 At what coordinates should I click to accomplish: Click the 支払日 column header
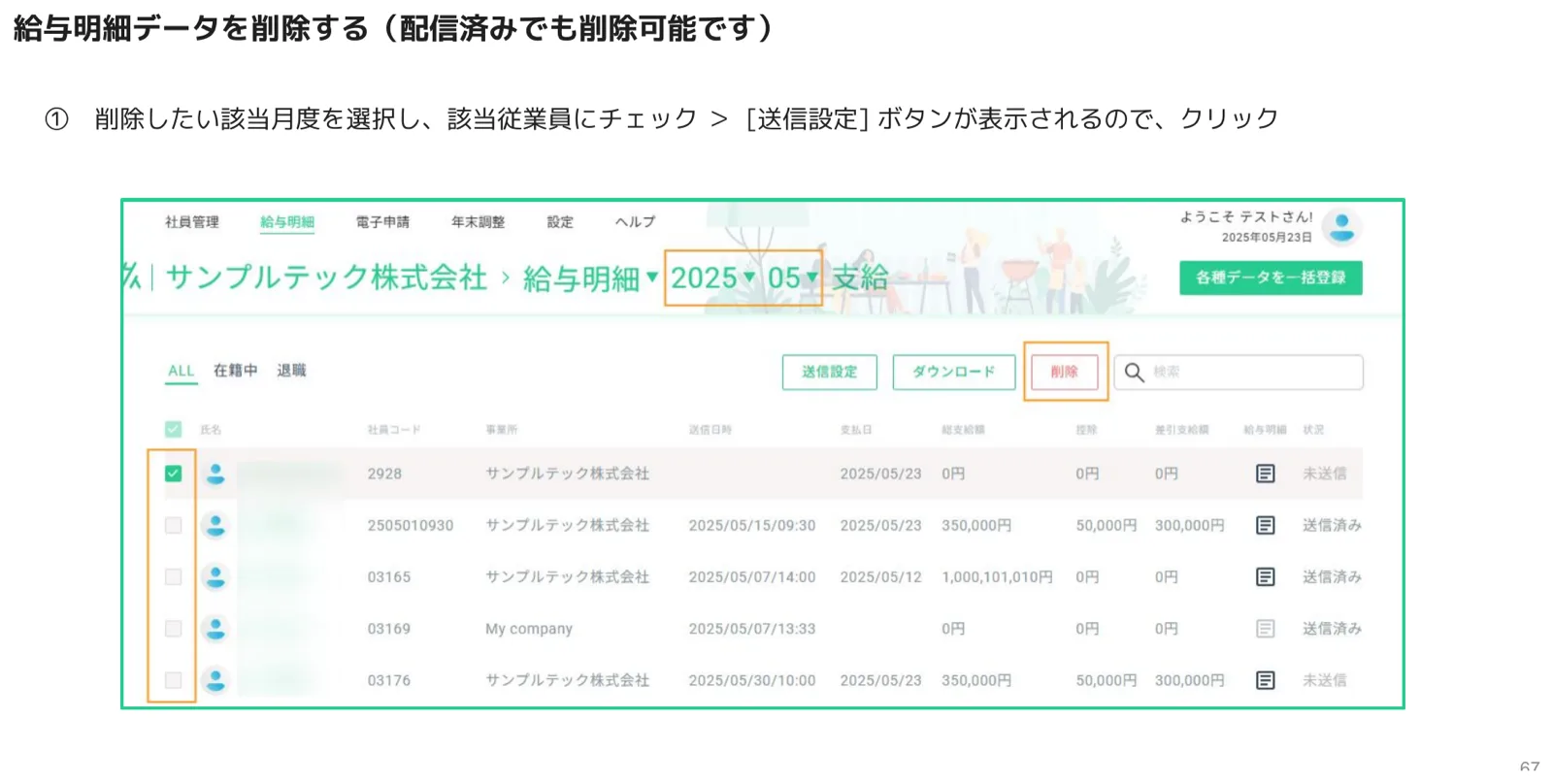(x=856, y=429)
